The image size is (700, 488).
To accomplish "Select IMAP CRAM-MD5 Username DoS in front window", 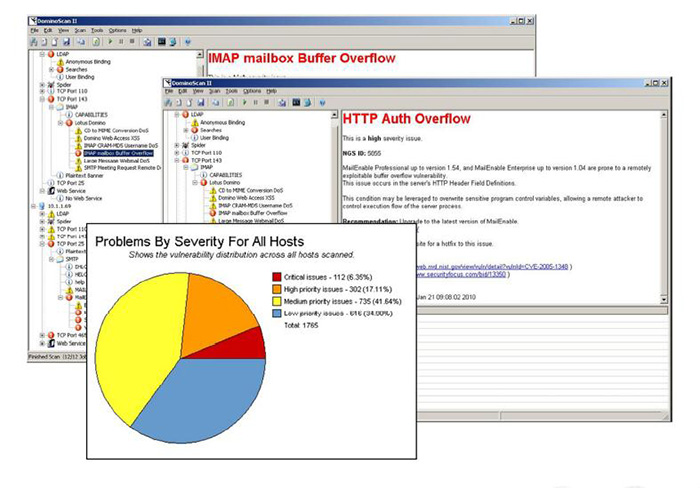I will (x=255, y=205).
